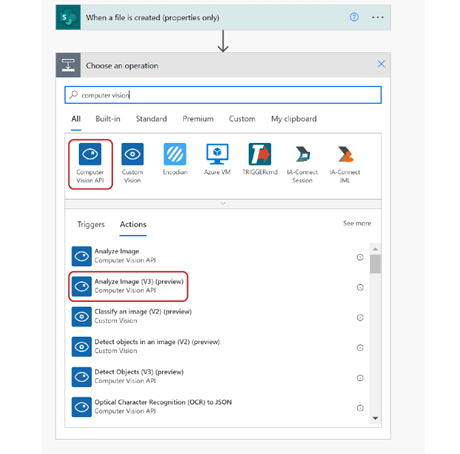The image size is (460, 454).
Task: Switch to the Premium tab
Action: 198,119
